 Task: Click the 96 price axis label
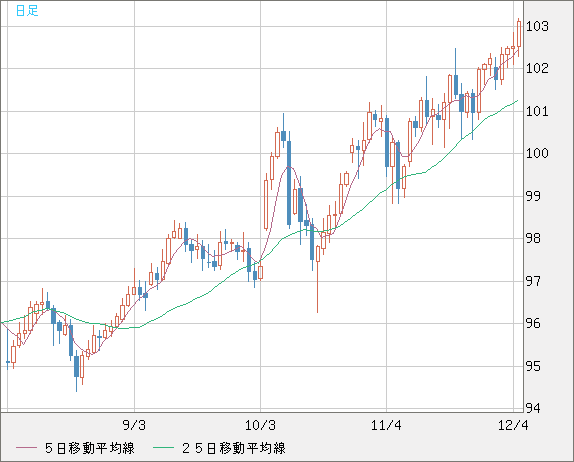[533, 323]
